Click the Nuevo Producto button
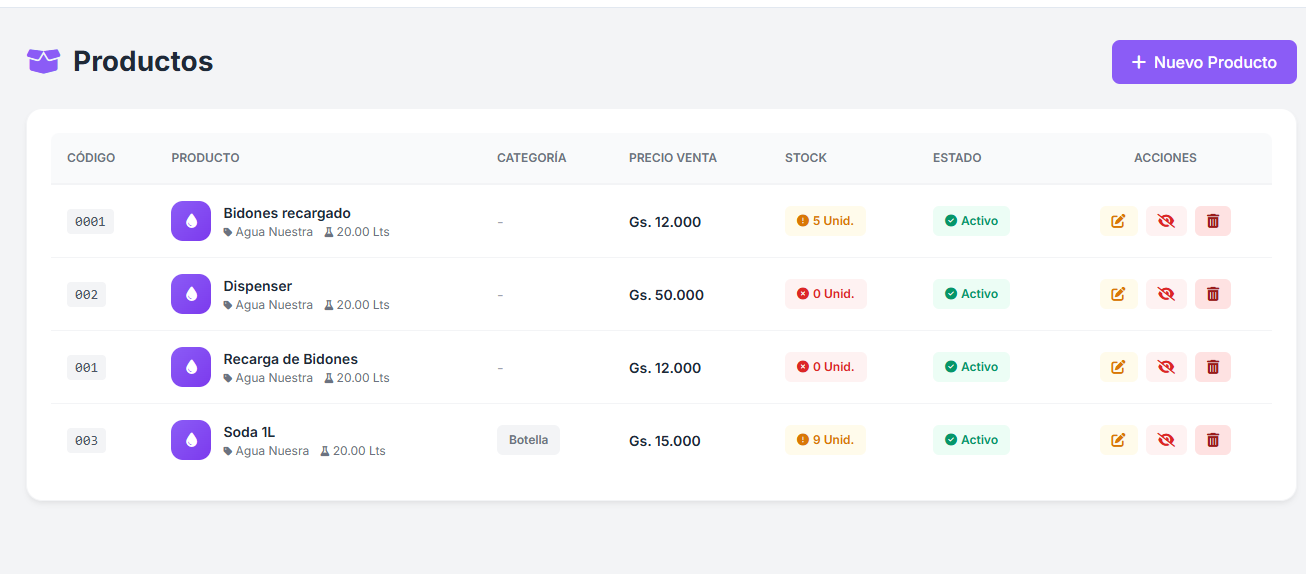The width and height of the screenshot is (1306, 574). 1204,62
